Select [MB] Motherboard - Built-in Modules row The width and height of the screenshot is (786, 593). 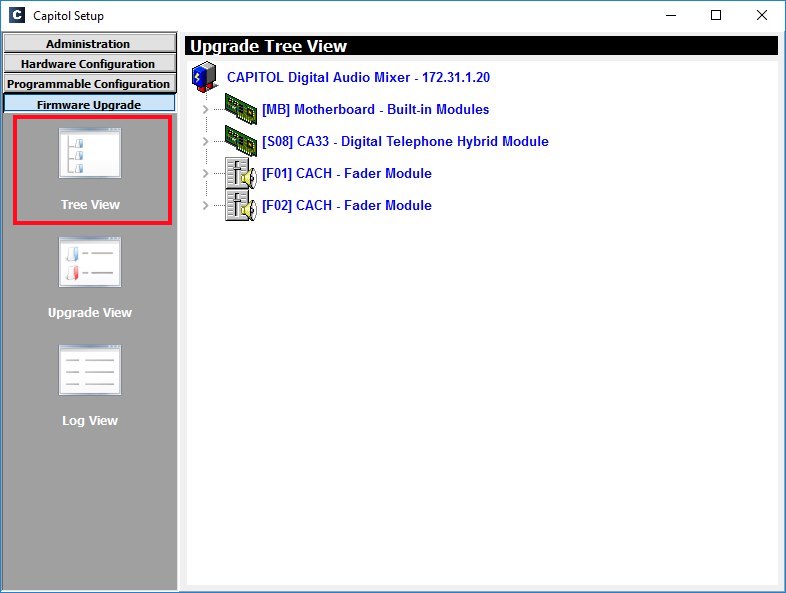375,109
